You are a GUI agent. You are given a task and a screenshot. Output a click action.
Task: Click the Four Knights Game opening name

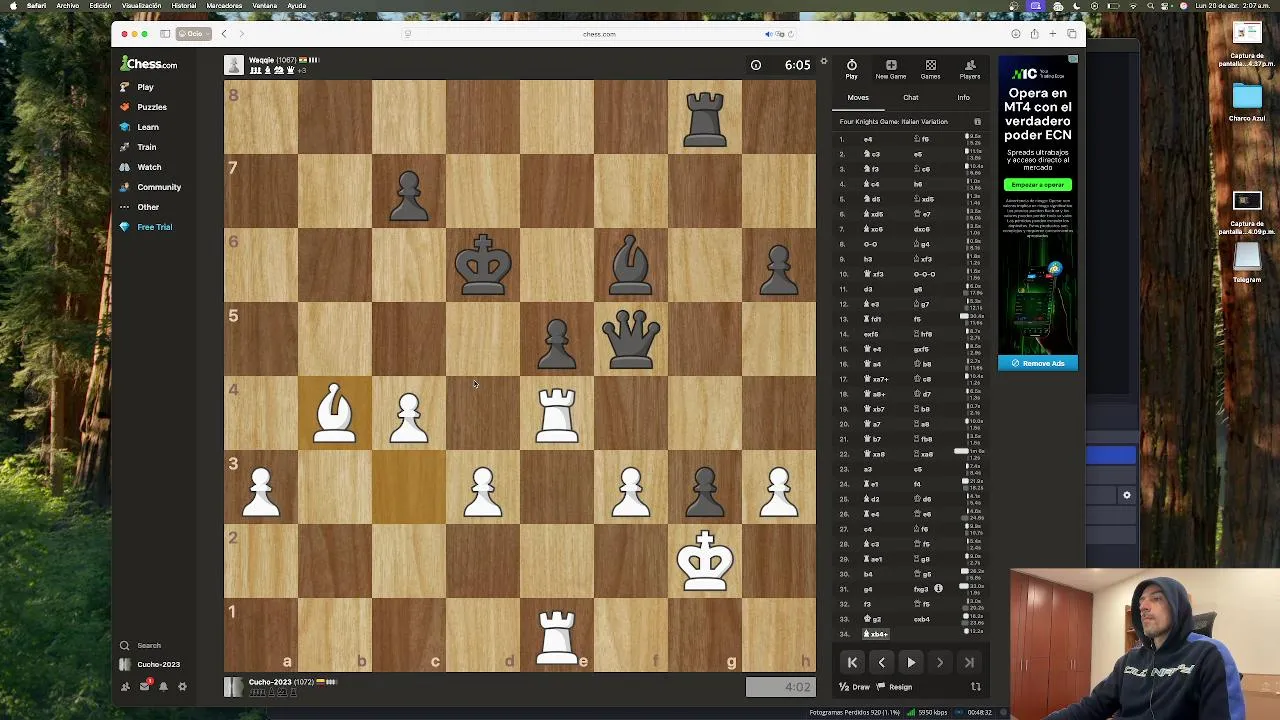tap(893, 122)
